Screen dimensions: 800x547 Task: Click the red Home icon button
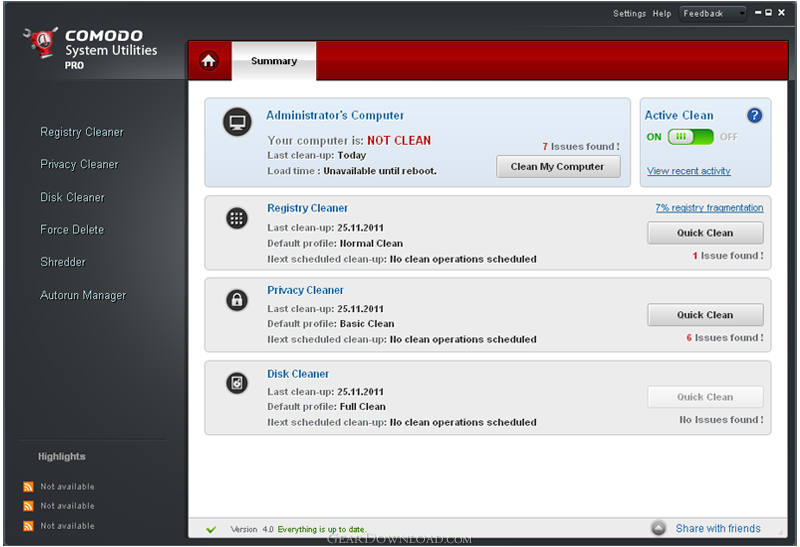click(208, 61)
